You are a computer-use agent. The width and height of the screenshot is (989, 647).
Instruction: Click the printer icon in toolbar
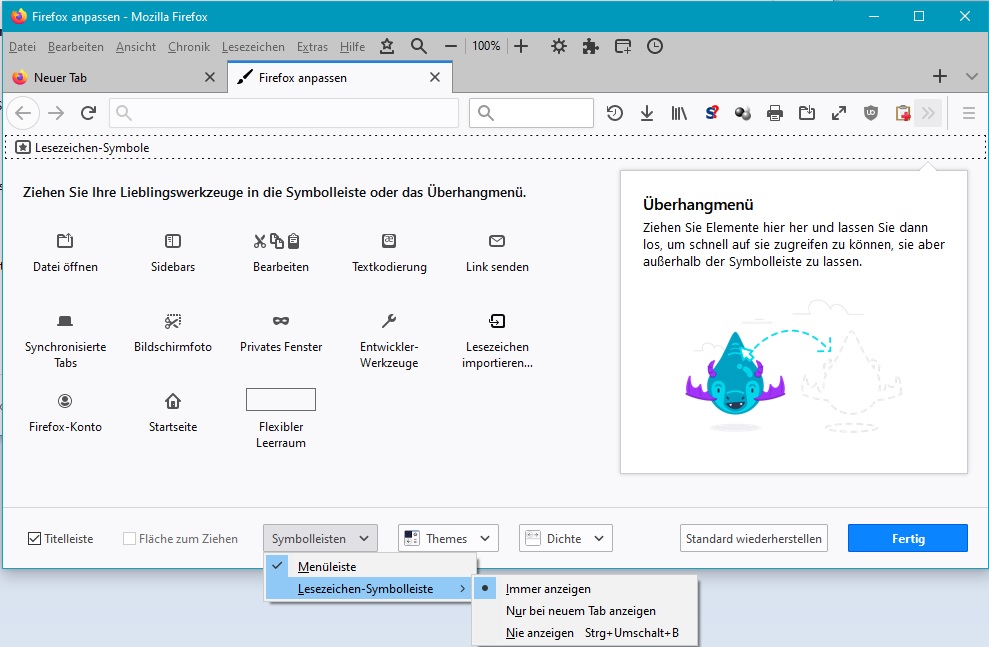coord(775,113)
